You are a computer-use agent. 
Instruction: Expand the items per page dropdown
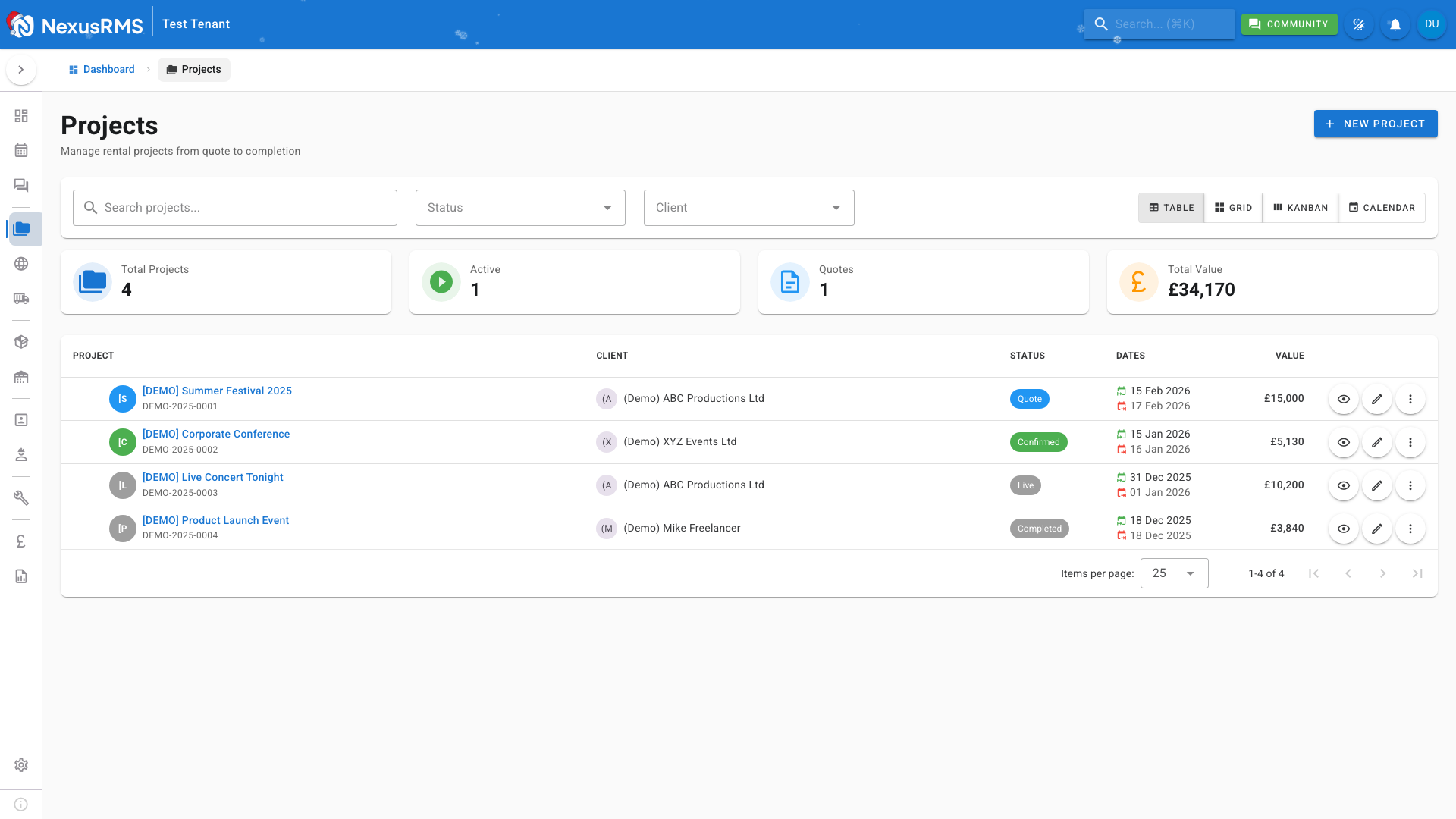pos(1174,573)
